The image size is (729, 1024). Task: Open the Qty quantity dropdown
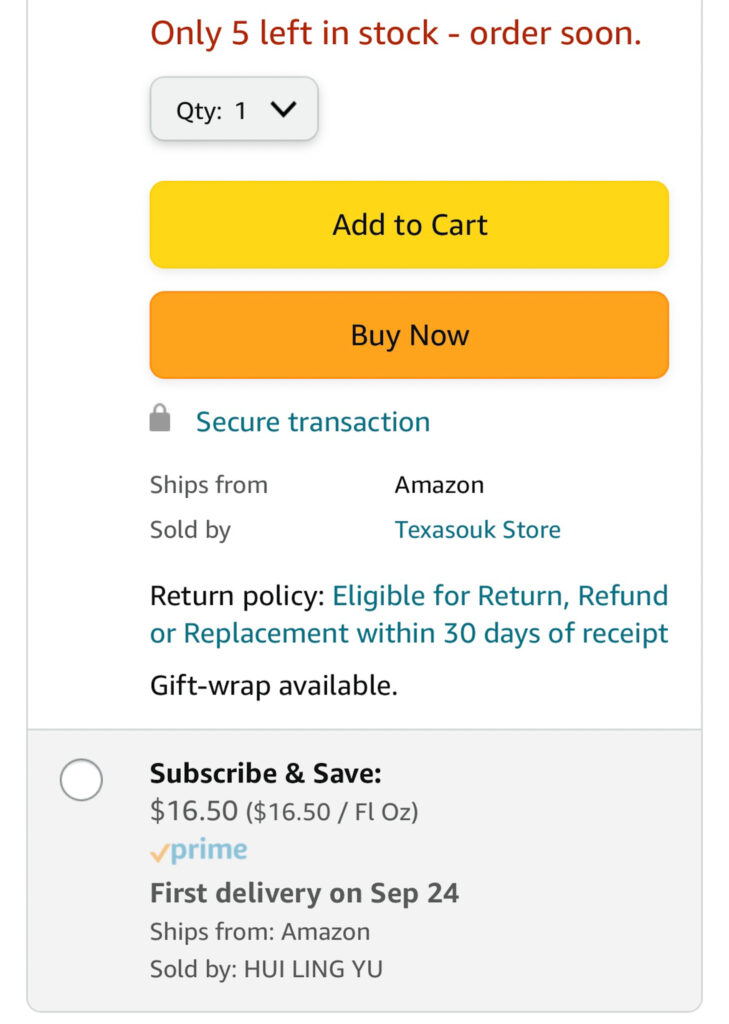(x=233, y=110)
